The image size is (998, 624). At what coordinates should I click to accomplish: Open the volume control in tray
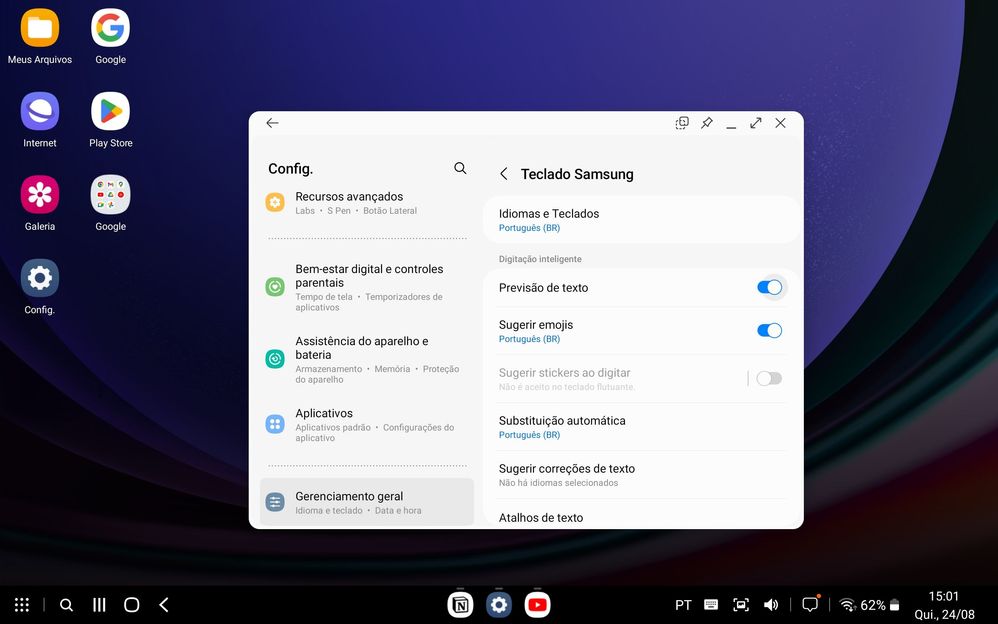coord(771,605)
